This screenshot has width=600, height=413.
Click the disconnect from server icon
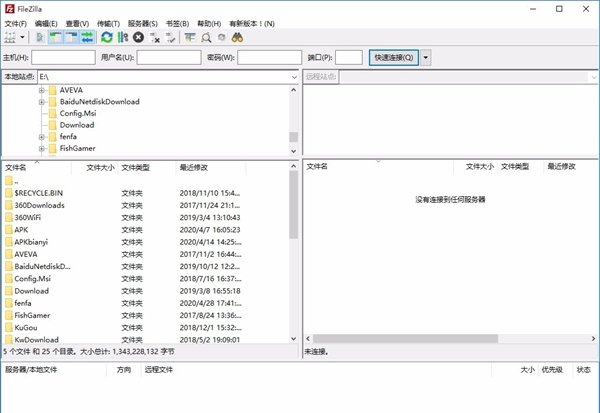point(155,38)
